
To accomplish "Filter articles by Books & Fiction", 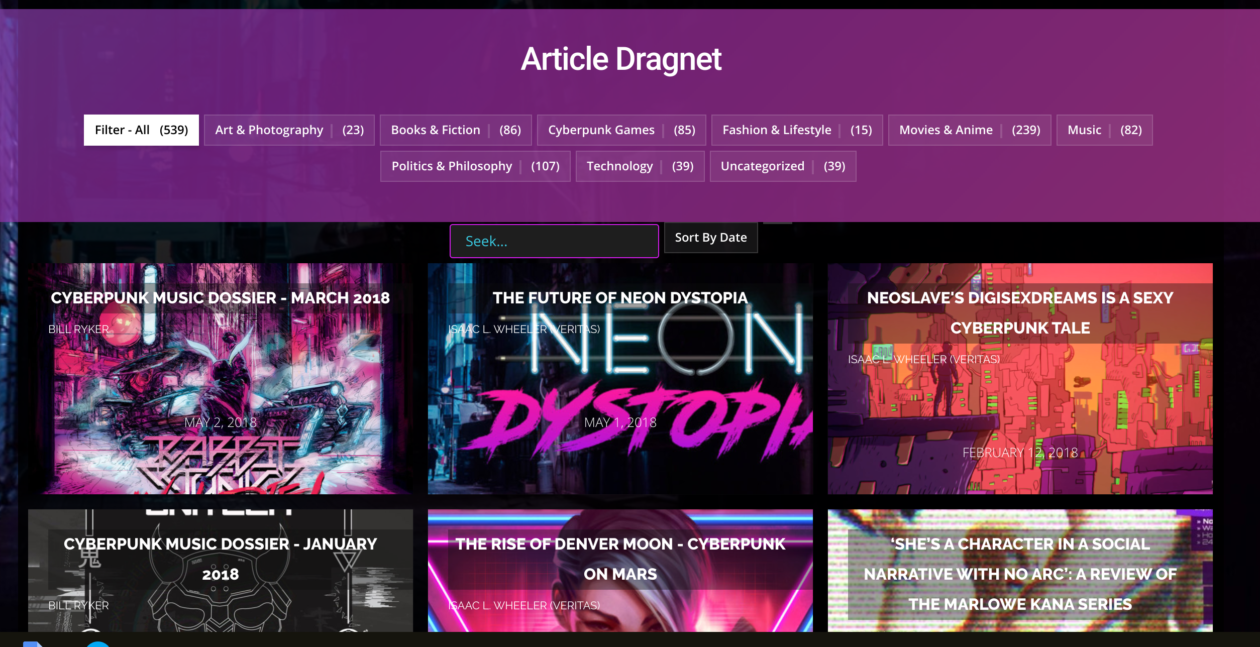I will [x=456, y=130].
